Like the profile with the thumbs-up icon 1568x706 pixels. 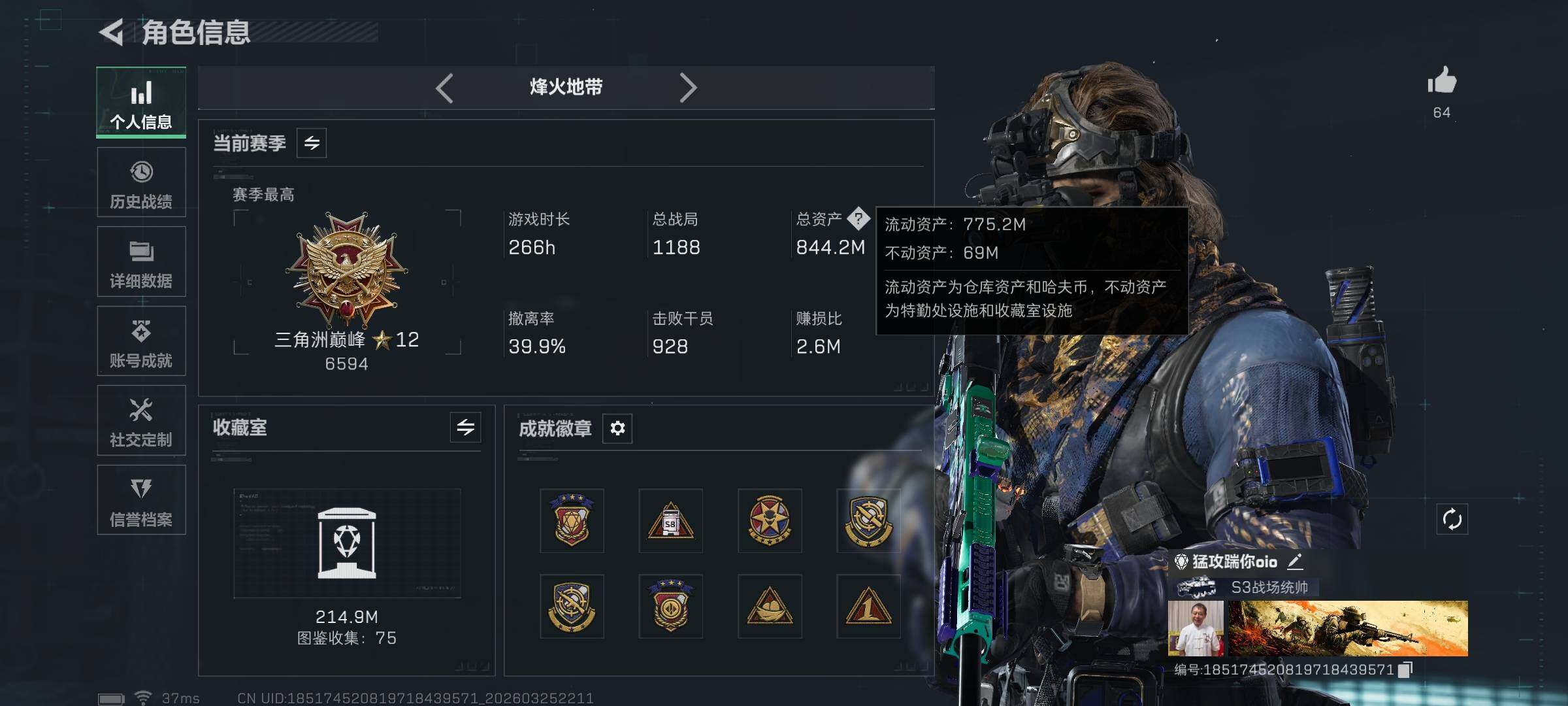tap(1442, 82)
